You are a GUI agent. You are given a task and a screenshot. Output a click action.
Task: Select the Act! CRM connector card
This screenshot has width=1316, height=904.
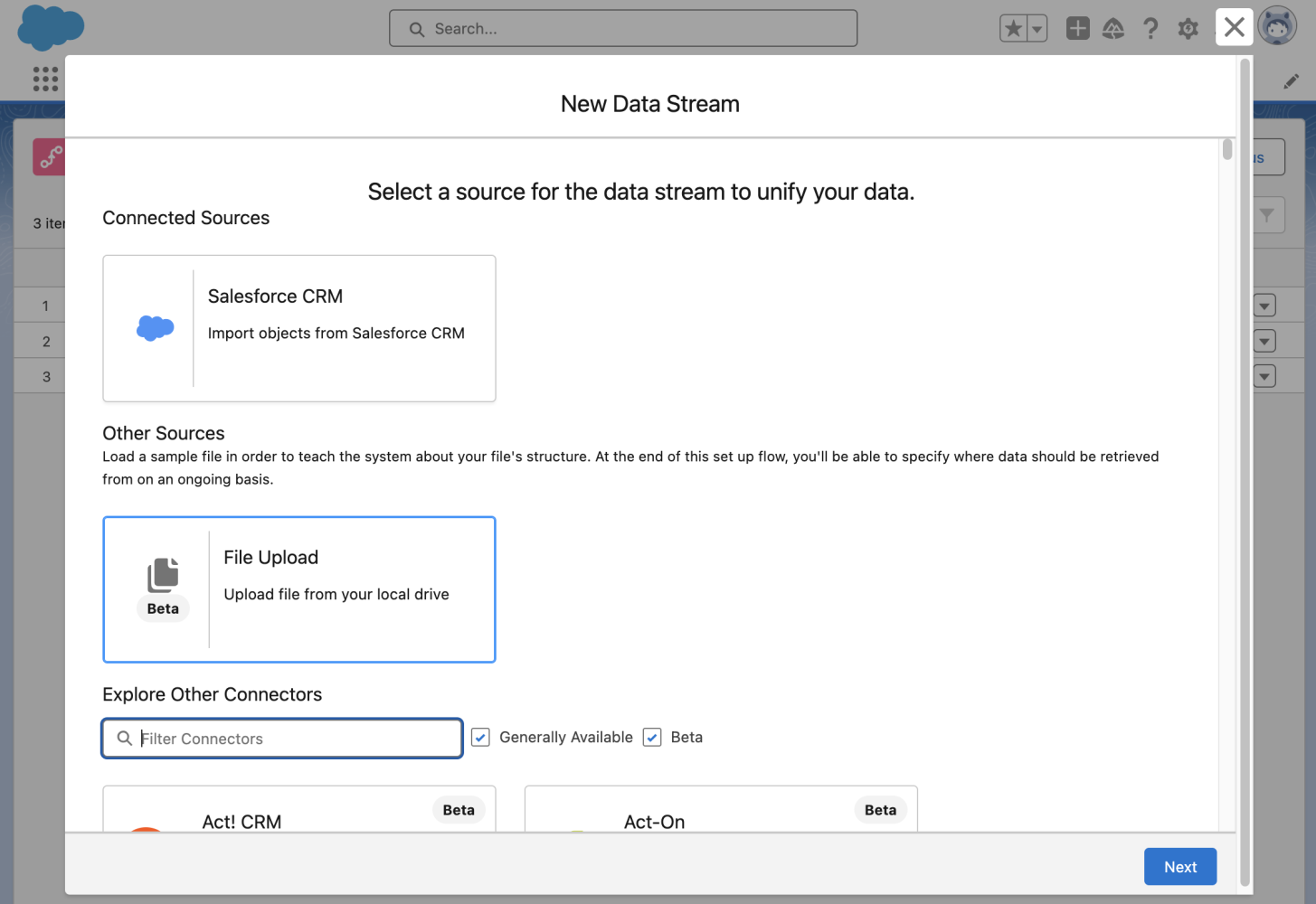(298, 814)
